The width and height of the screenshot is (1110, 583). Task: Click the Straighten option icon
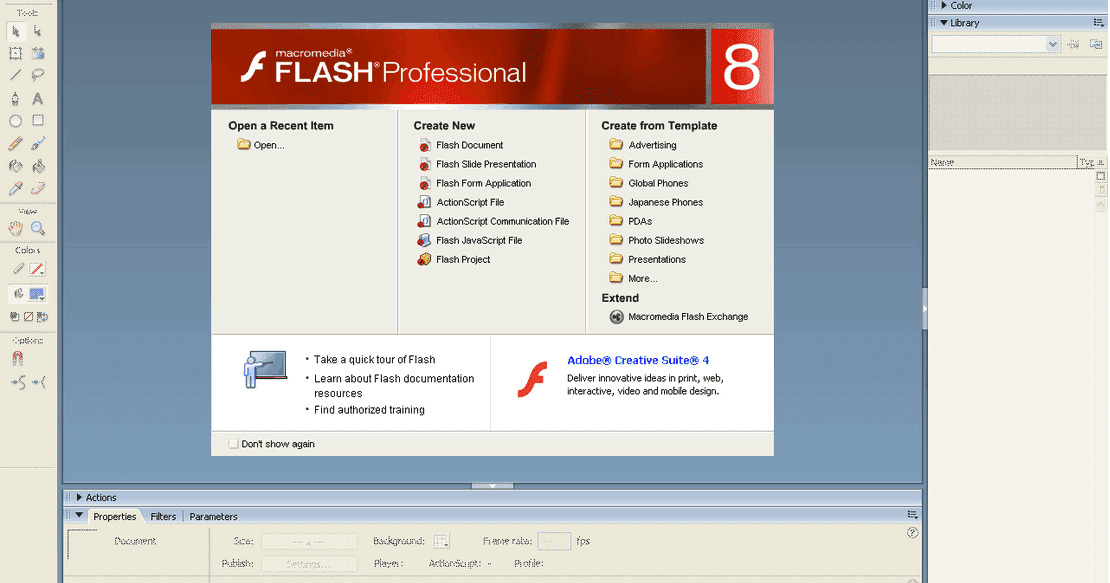point(39,383)
